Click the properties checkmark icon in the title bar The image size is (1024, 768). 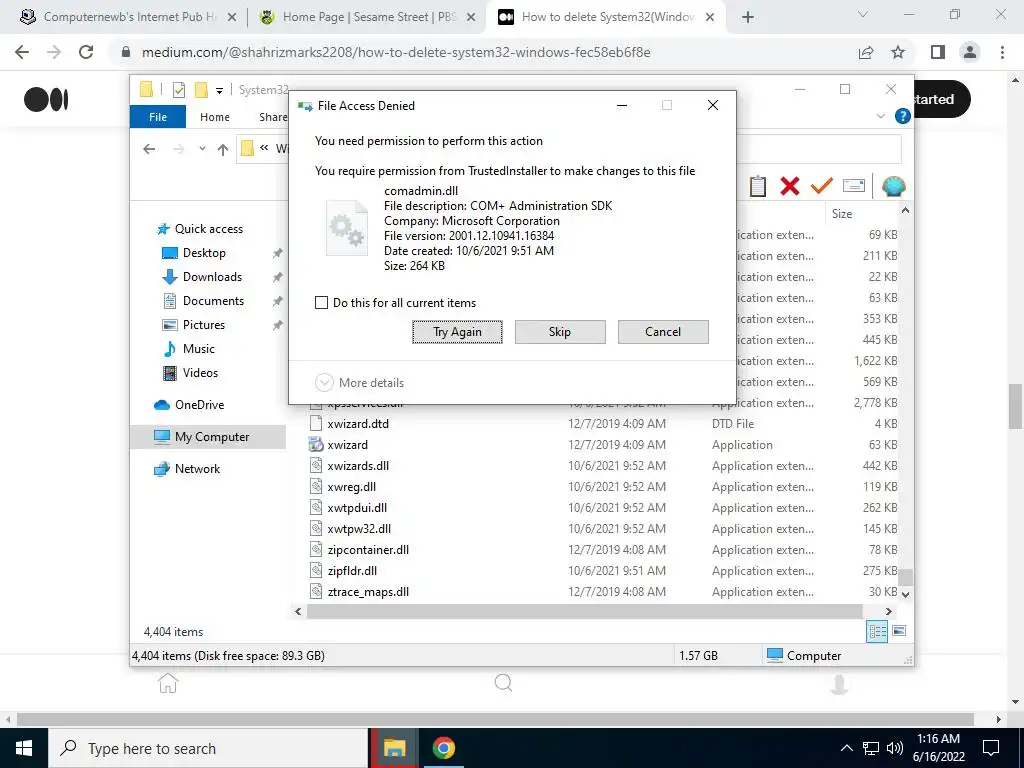[x=178, y=89]
